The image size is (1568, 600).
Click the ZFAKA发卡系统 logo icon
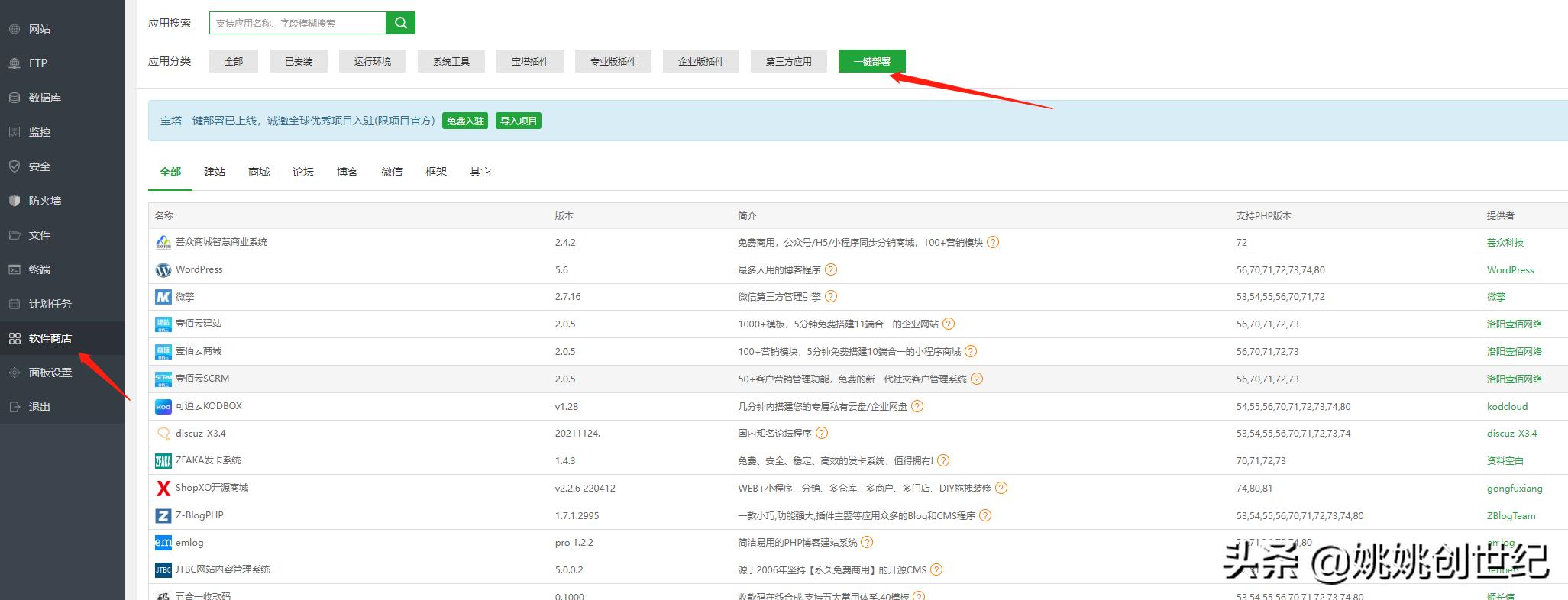click(x=163, y=461)
